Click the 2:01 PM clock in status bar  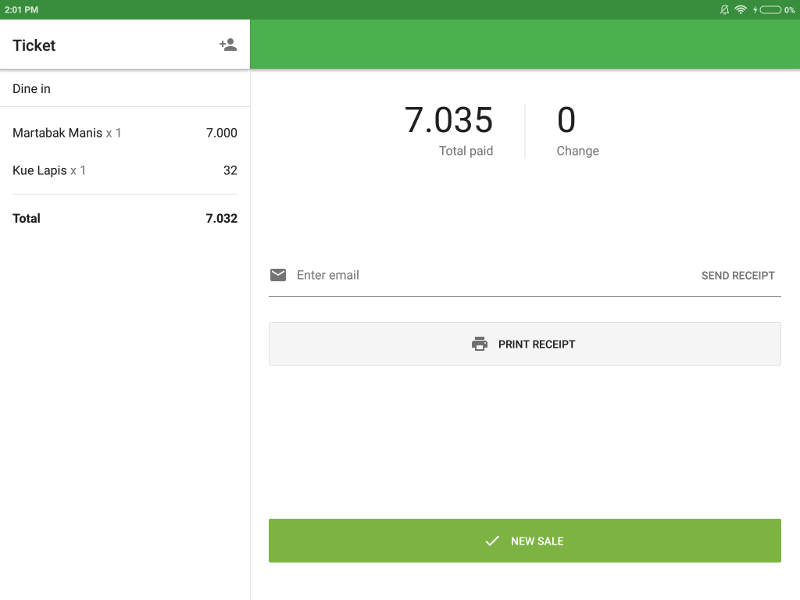point(21,8)
